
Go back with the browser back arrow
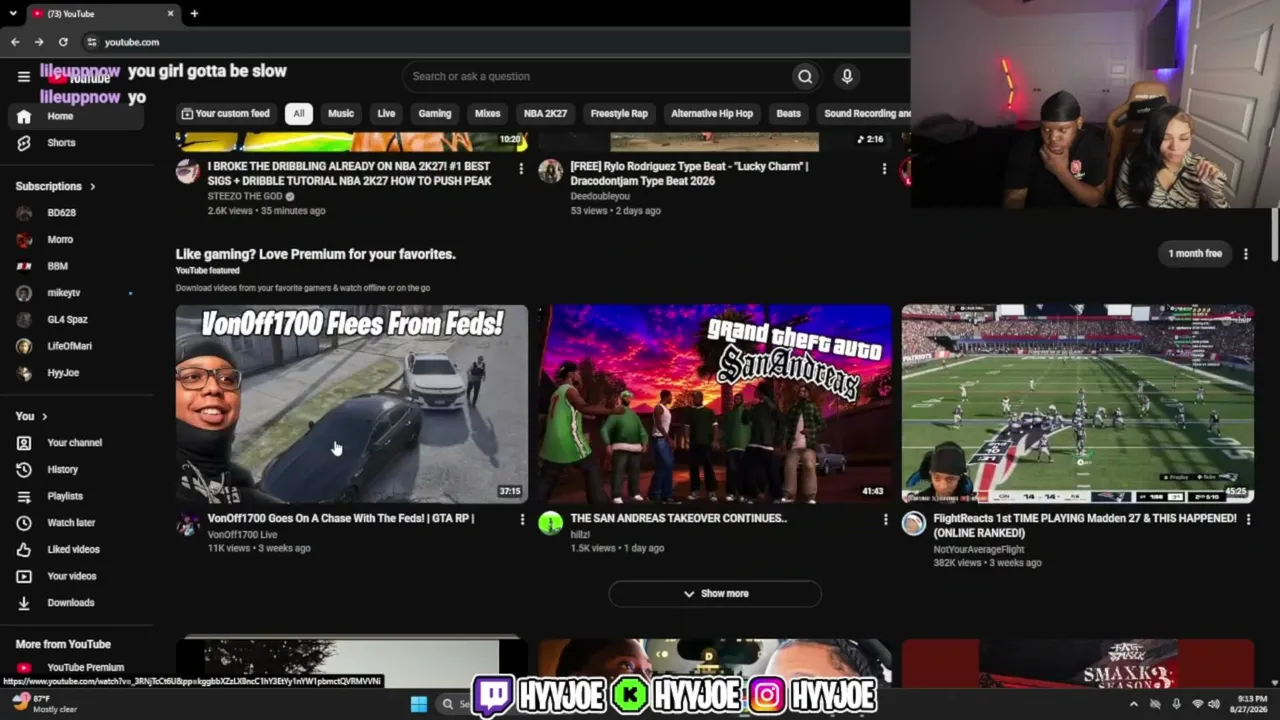coord(15,42)
